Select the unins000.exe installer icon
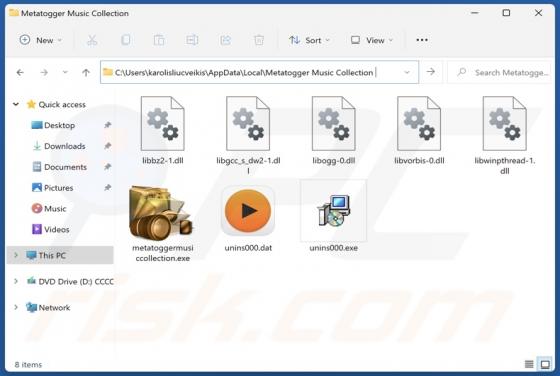The height and width of the screenshot is (376, 560). (x=334, y=211)
